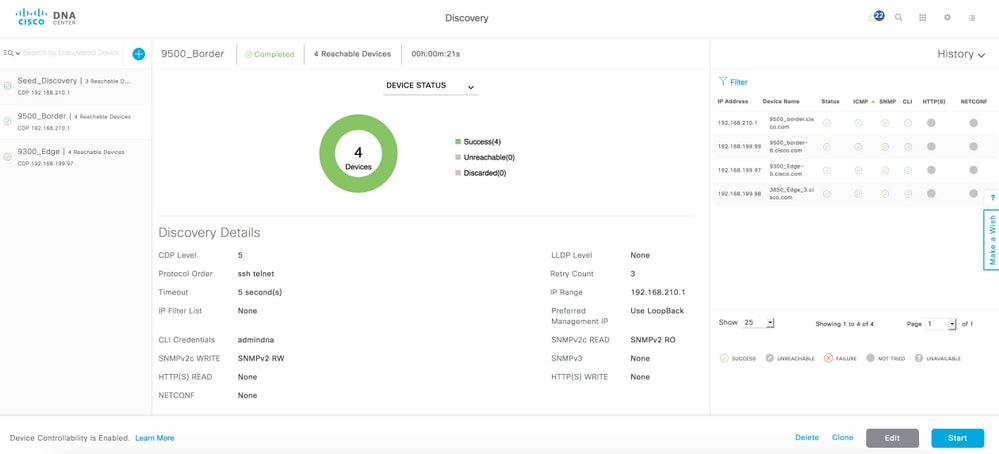Click the IP Range value 192.168.210.1

658,292
